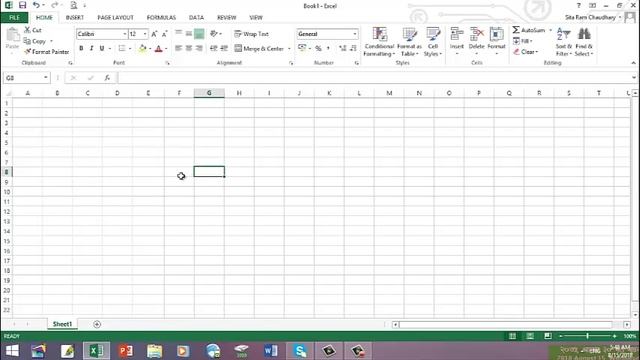Save the workbook with the floppy icon
The width and height of the screenshot is (640, 360).
[x=22, y=5]
